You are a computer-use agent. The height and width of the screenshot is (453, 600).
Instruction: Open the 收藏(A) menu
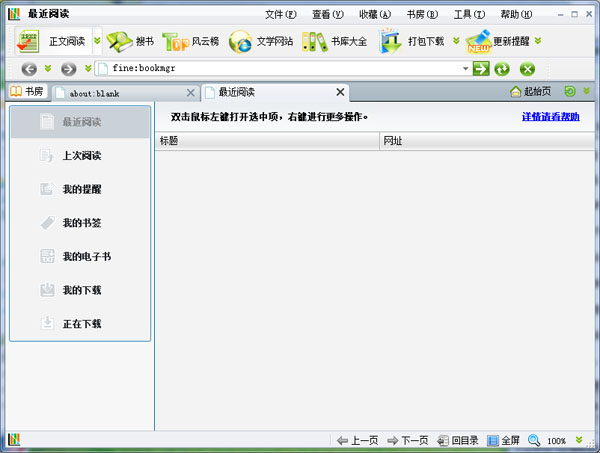(375, 15)
